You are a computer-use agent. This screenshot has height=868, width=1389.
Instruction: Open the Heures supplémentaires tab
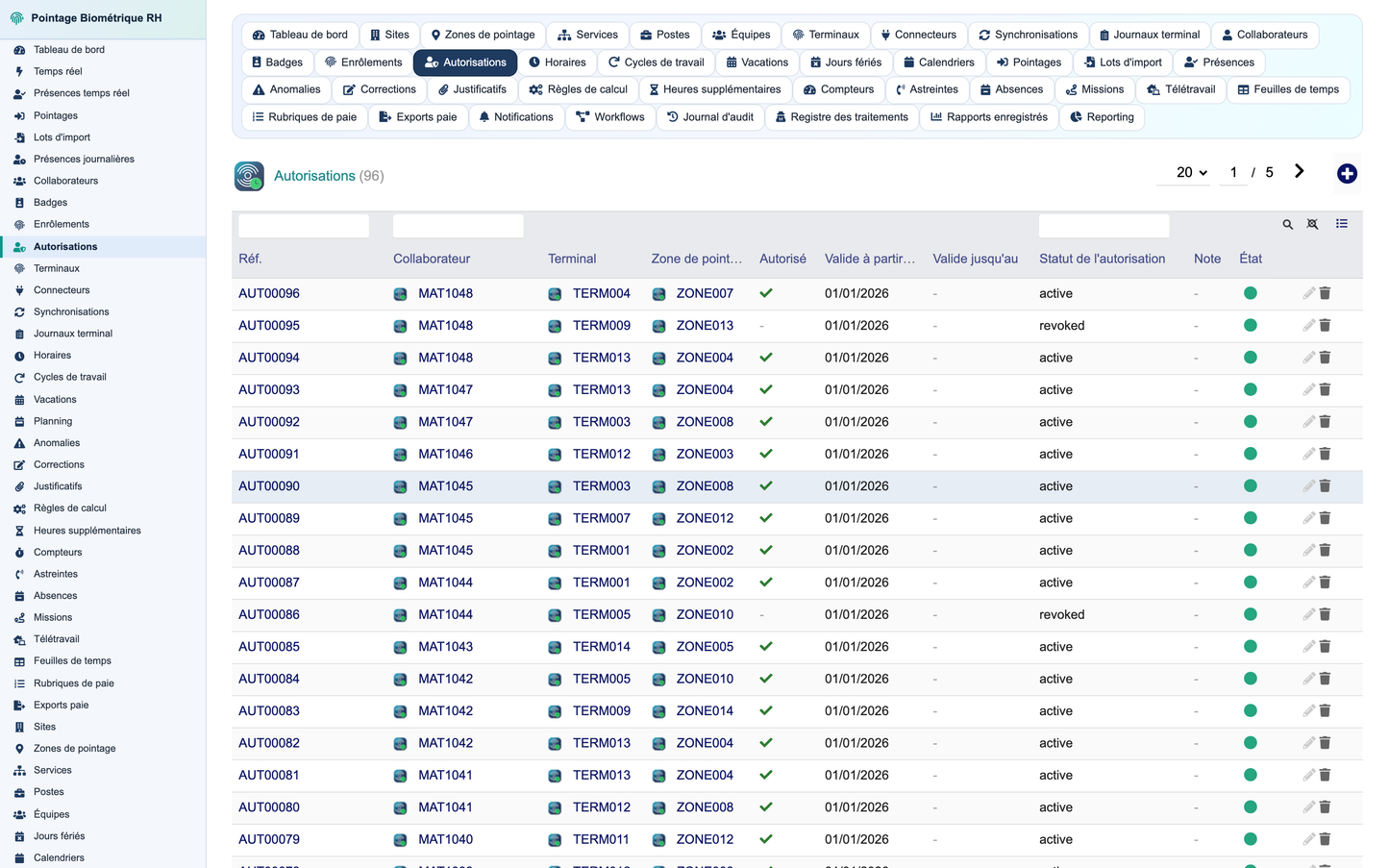[714, 89]
